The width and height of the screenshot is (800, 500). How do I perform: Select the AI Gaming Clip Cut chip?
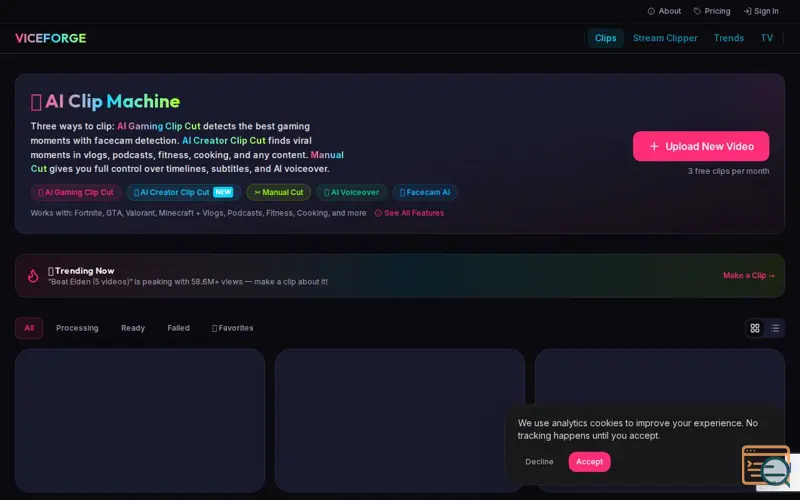pos(76,192)
